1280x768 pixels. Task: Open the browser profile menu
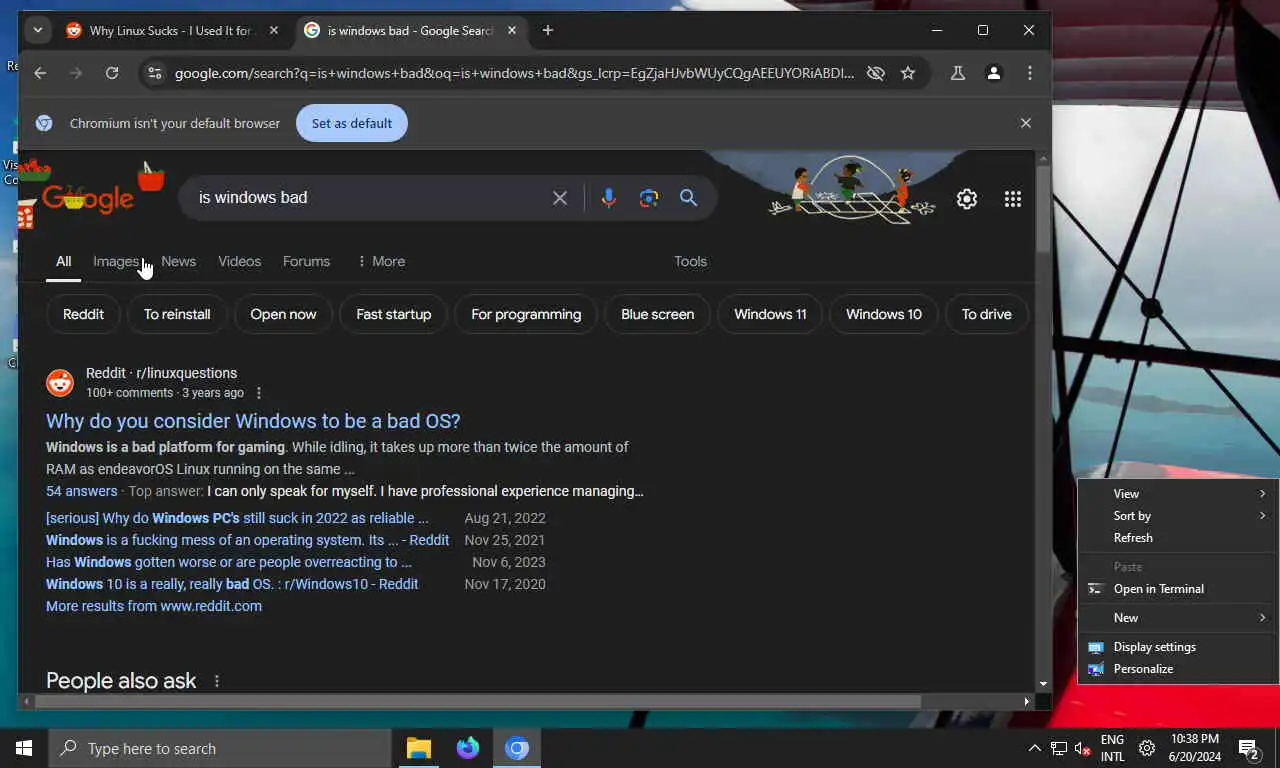(994, 73)
